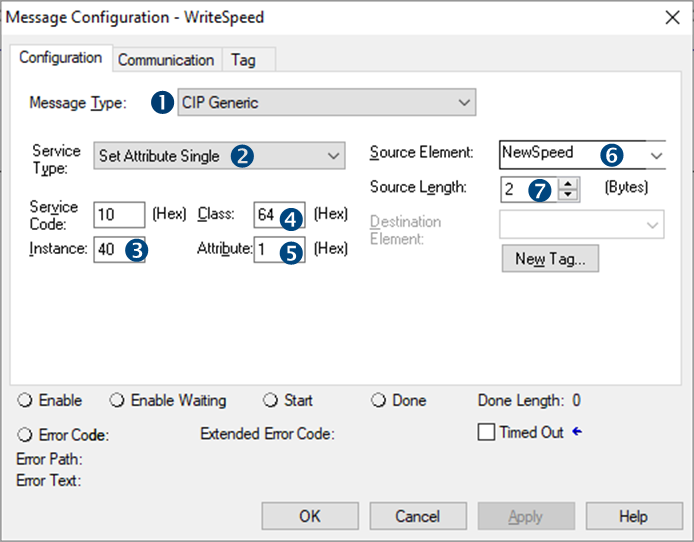This screenshot has height=542, width=694.
Task: Open the Tag tab
Action: (x=243, y=60)
